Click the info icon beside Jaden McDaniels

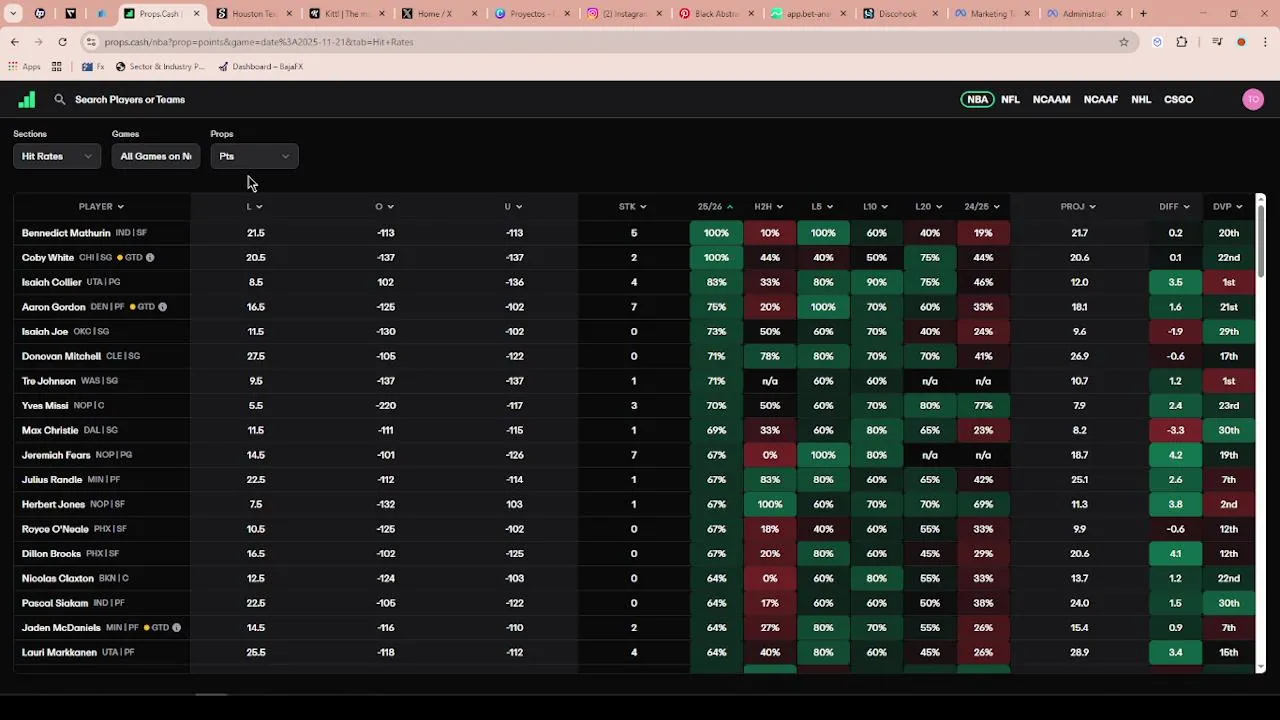coord(176,628)
